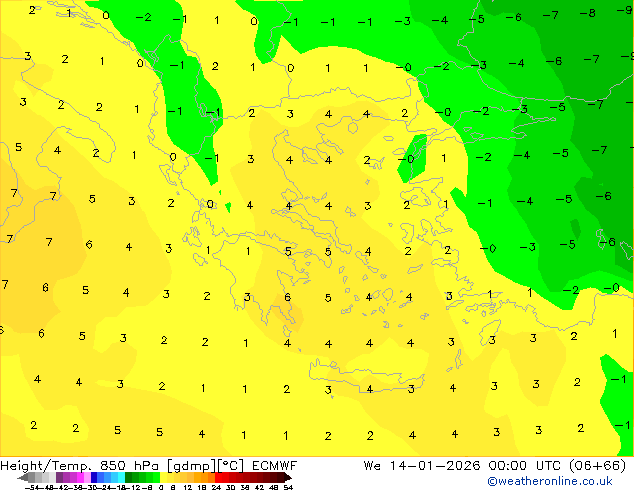Click the "[gdmp]" unit label
The width and height of the screenshot is (634, 490).
point(192,466)
